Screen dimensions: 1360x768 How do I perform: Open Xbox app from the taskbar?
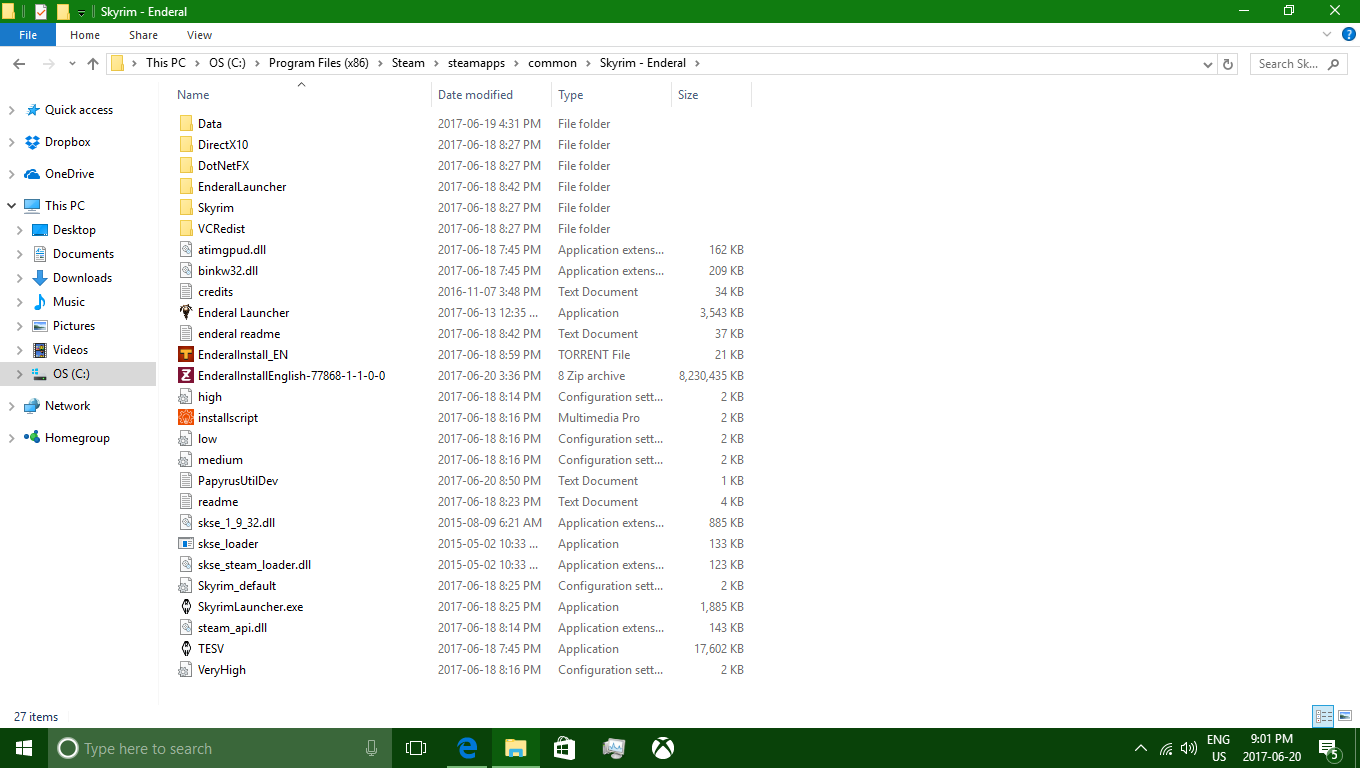662,748
